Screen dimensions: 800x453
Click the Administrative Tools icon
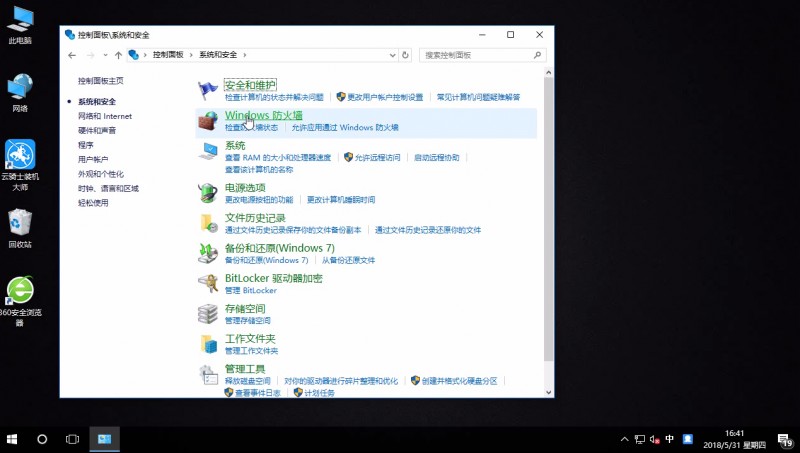[208, 374]
